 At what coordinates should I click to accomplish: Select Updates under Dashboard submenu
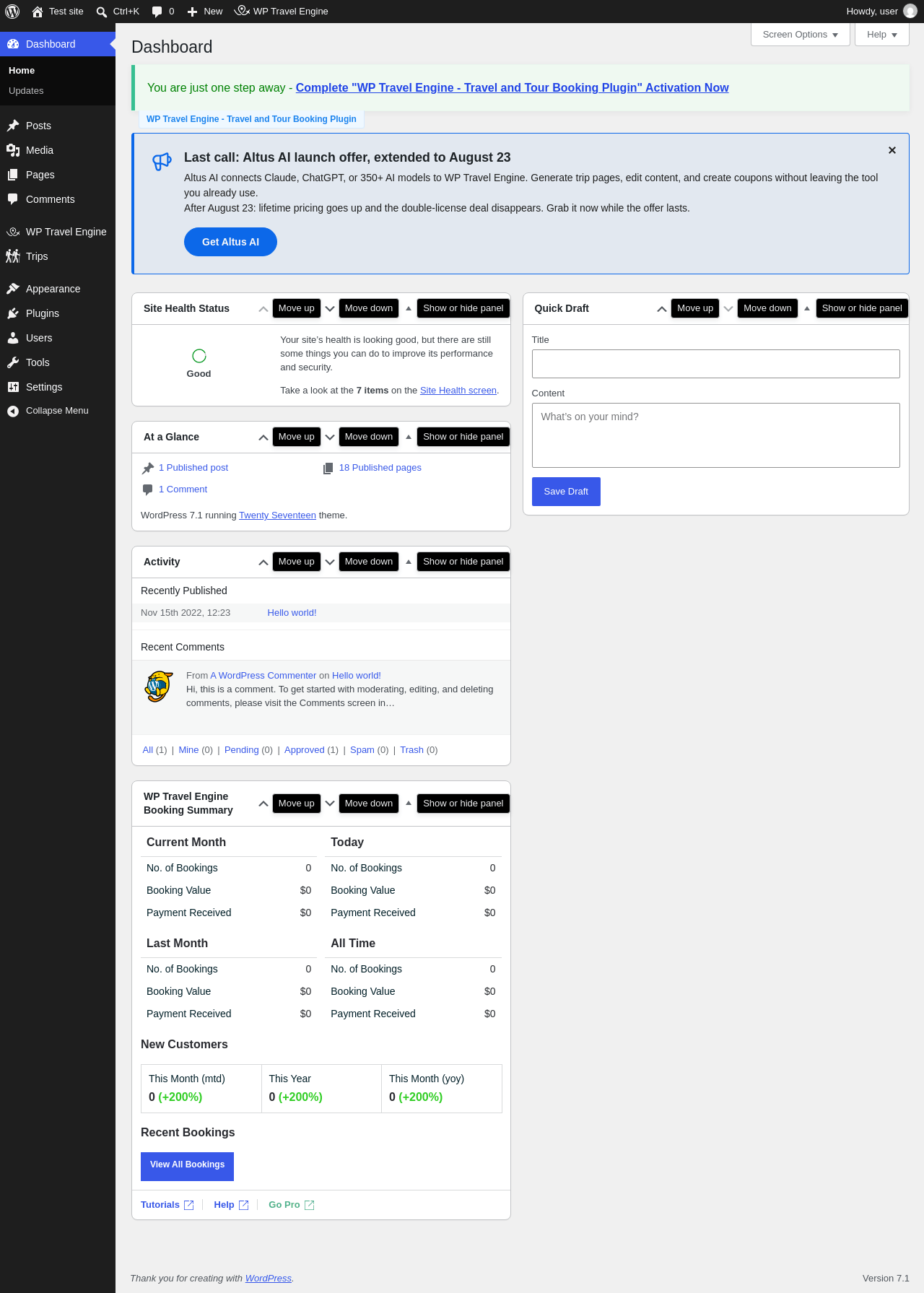coord(26,91)
